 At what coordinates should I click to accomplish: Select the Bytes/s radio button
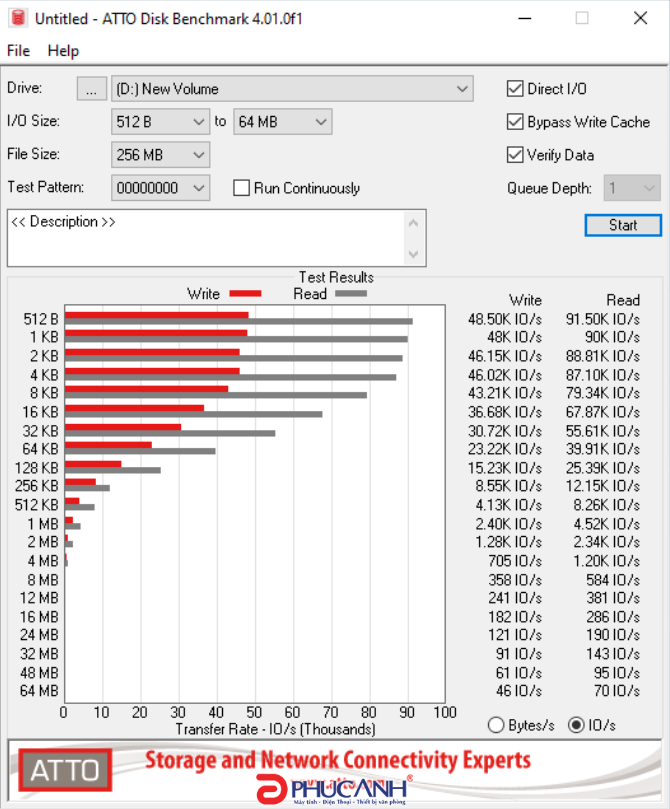point(496,725)
